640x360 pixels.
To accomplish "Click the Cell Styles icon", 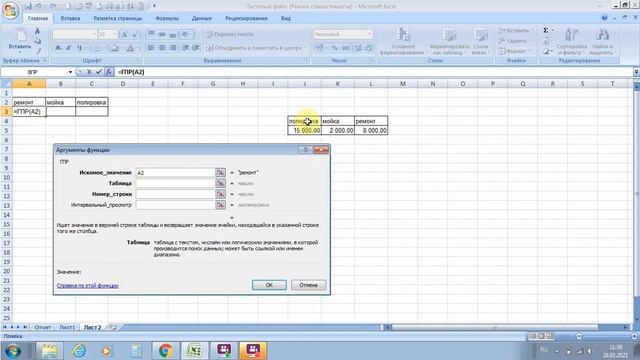I will tap(480, 35).
